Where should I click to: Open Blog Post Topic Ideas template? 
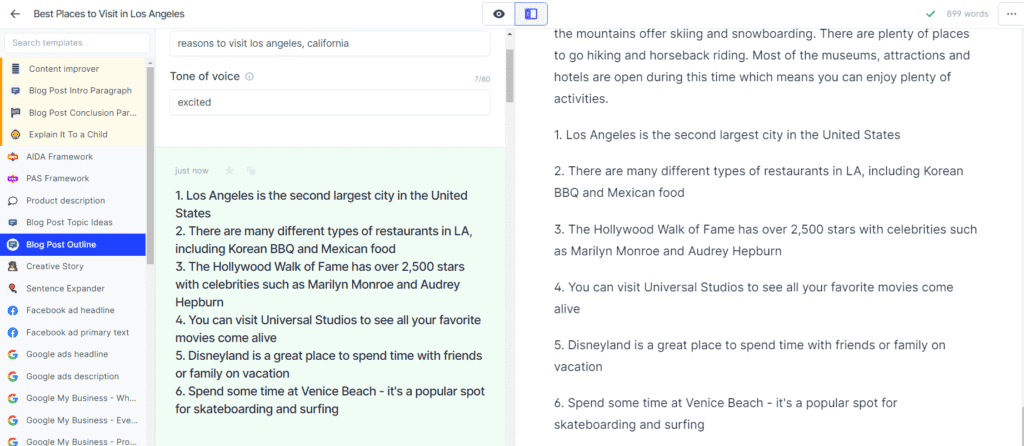[73, 223]
